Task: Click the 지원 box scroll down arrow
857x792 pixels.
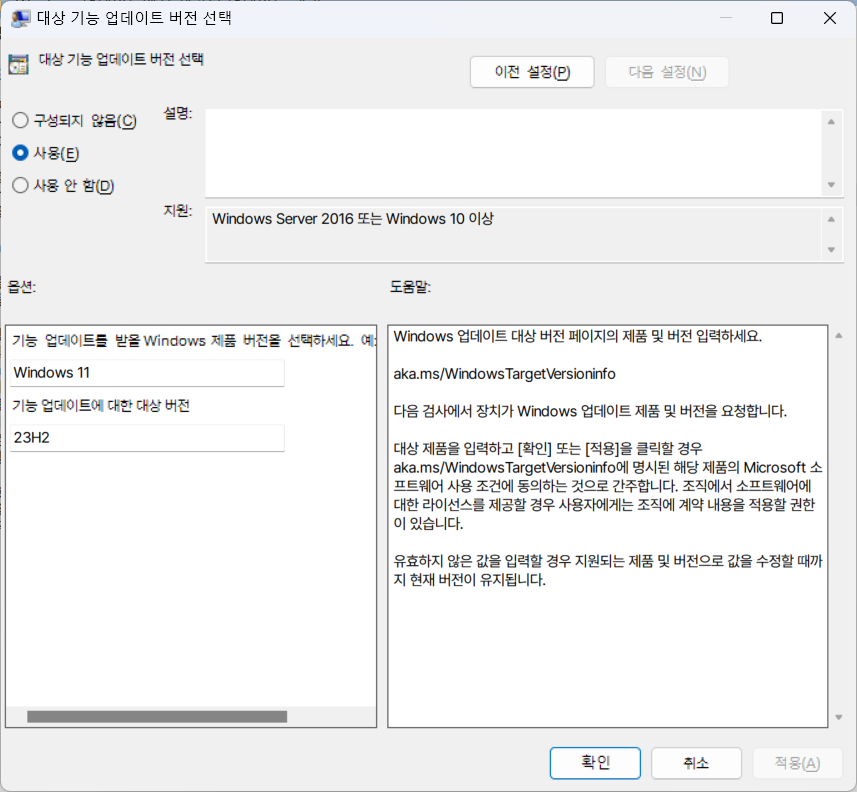Action: tap(831, 250)
